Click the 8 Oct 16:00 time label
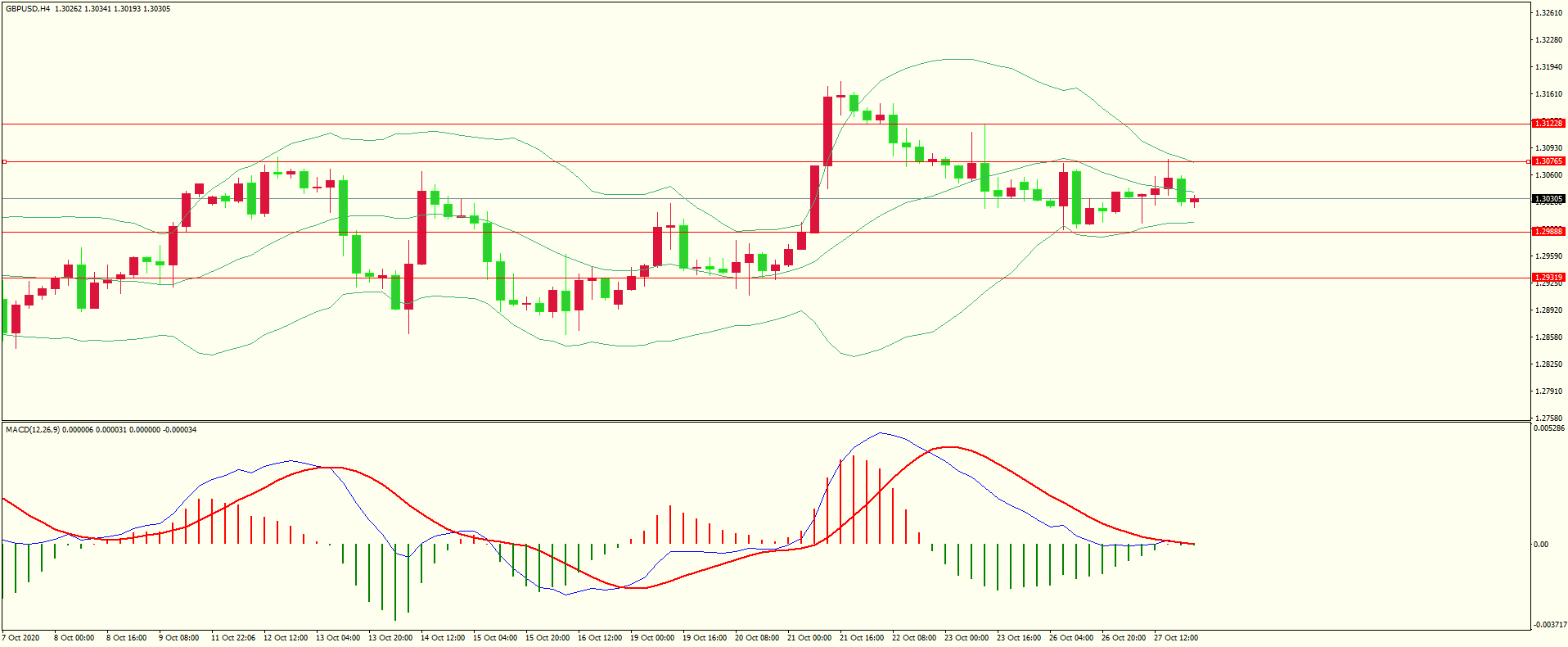Image resolution: width=1568 pixels, height=647 pixels. tap(127, 638)
